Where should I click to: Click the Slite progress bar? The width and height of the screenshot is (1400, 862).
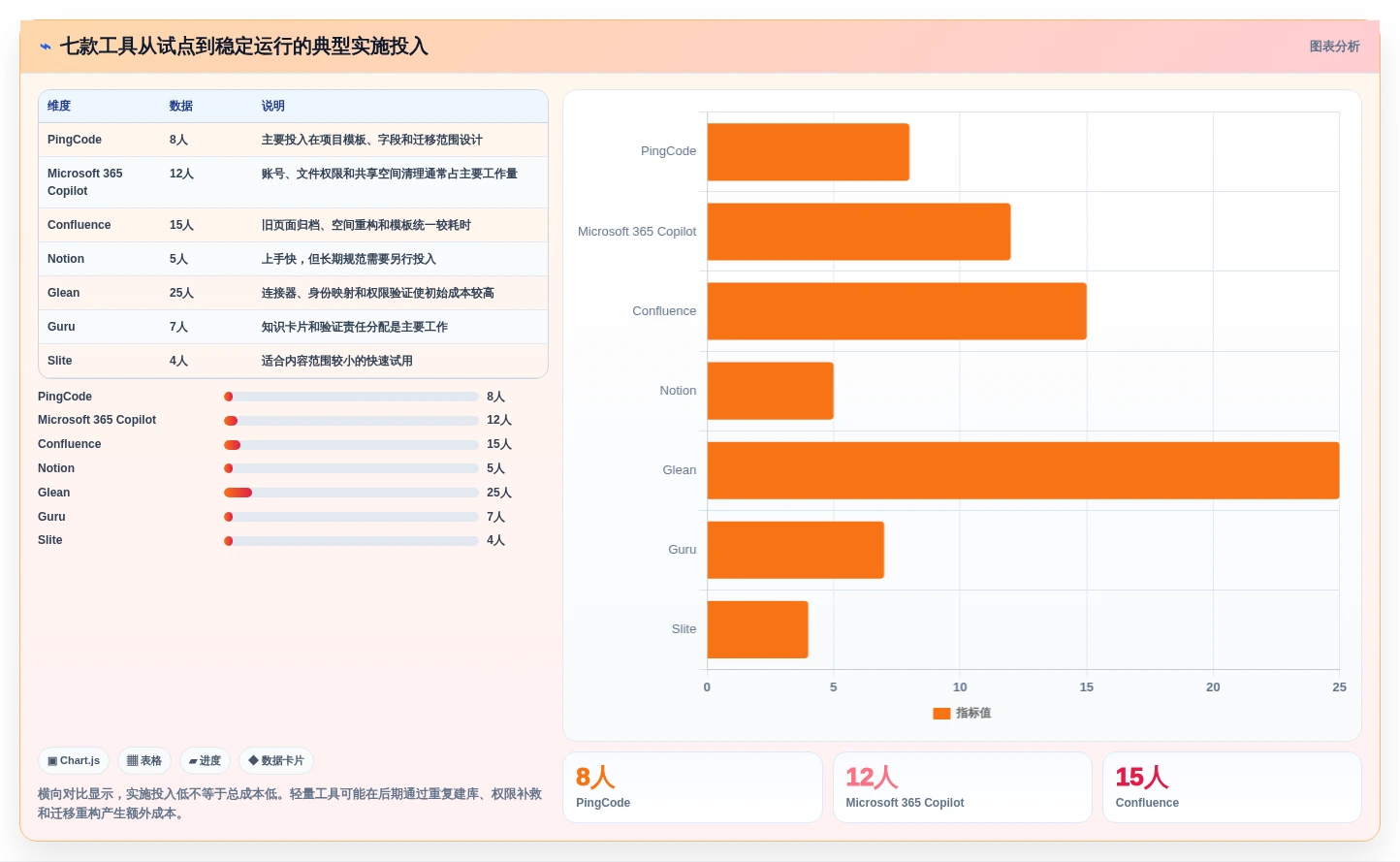351,541
